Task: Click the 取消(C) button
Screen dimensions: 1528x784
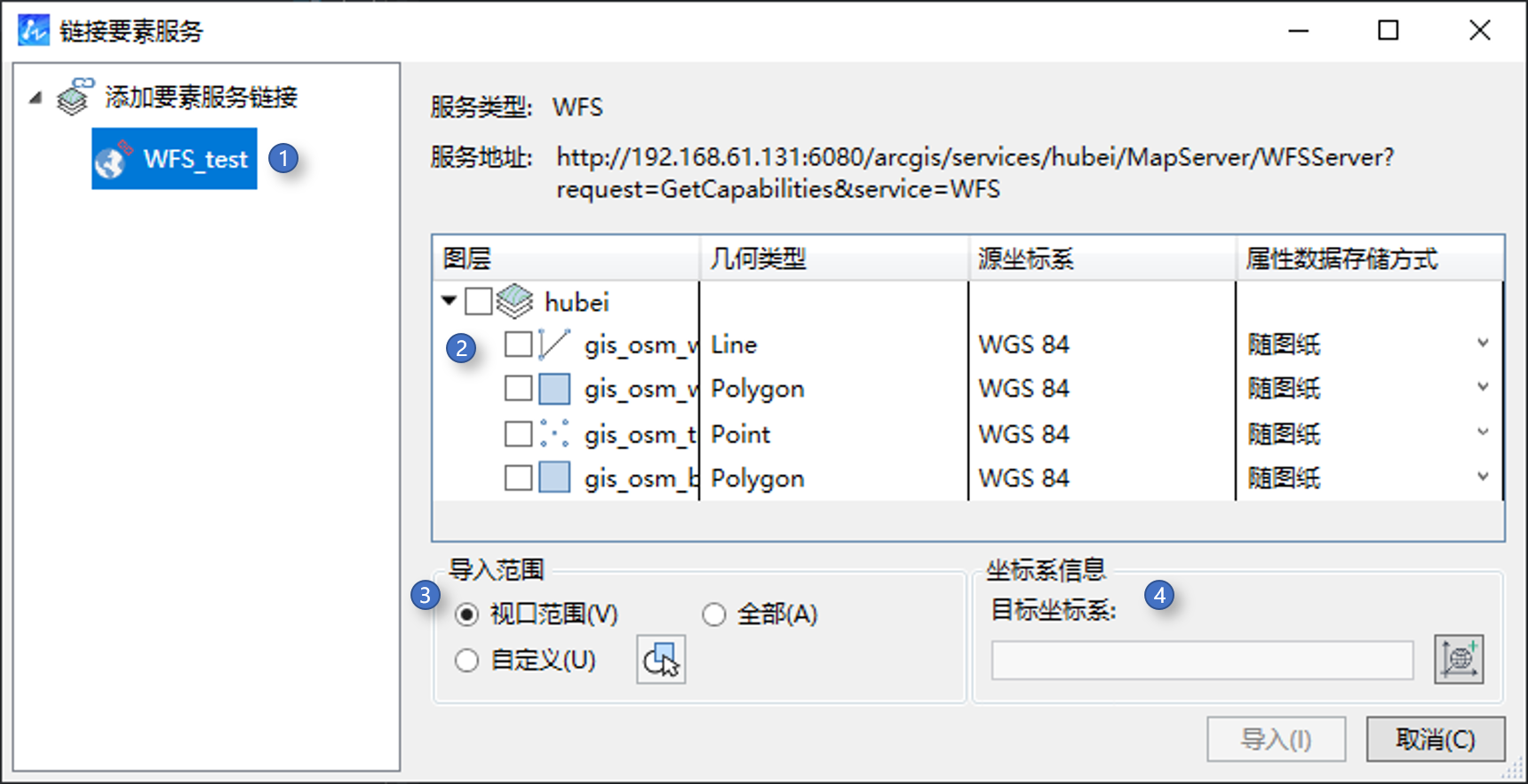Action: pos(1436,739)
